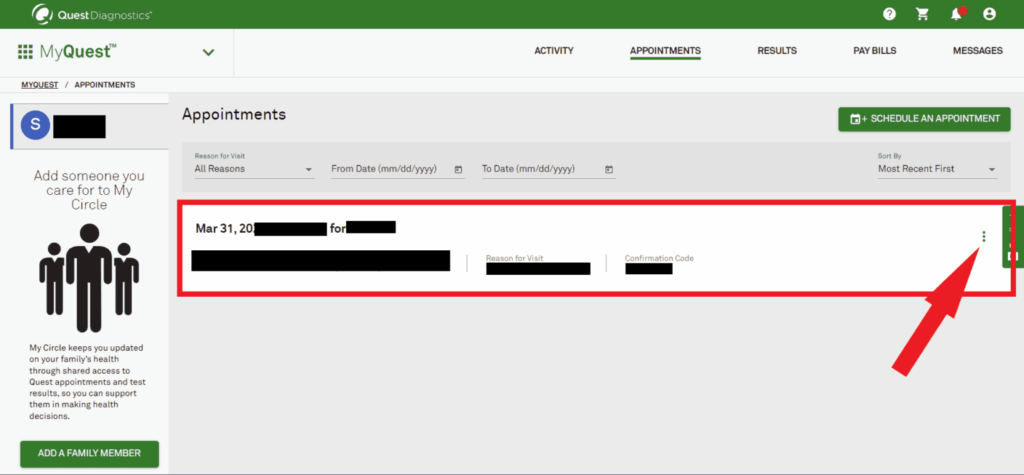Click the Mar 31 appointment date text
The height and width of the screenshot is (475, 1024).
[225, 228]
